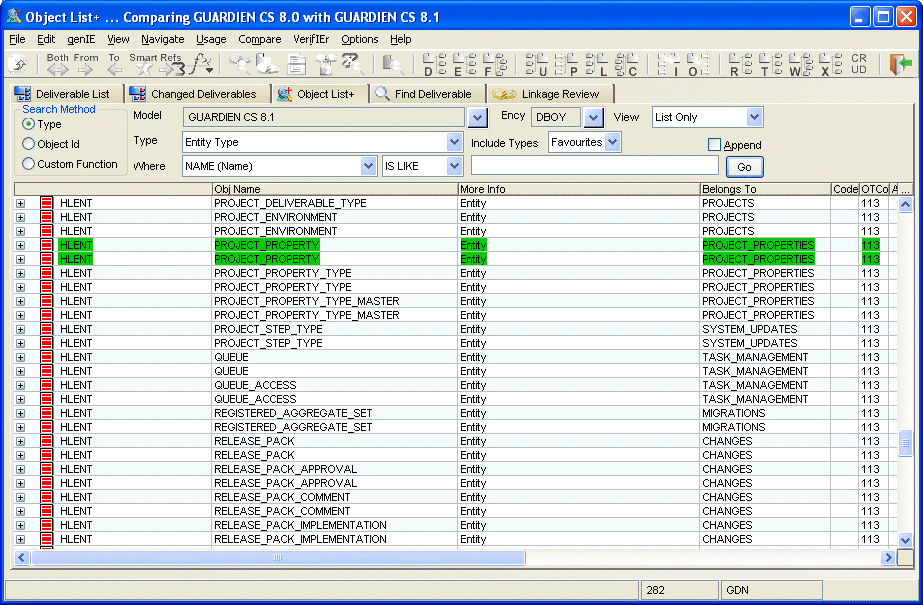Image resolution: width=923 pixels, height=605 pixels.
Task: Click the 'U' diagram toolbar icon
Action: tap(536, 65)
